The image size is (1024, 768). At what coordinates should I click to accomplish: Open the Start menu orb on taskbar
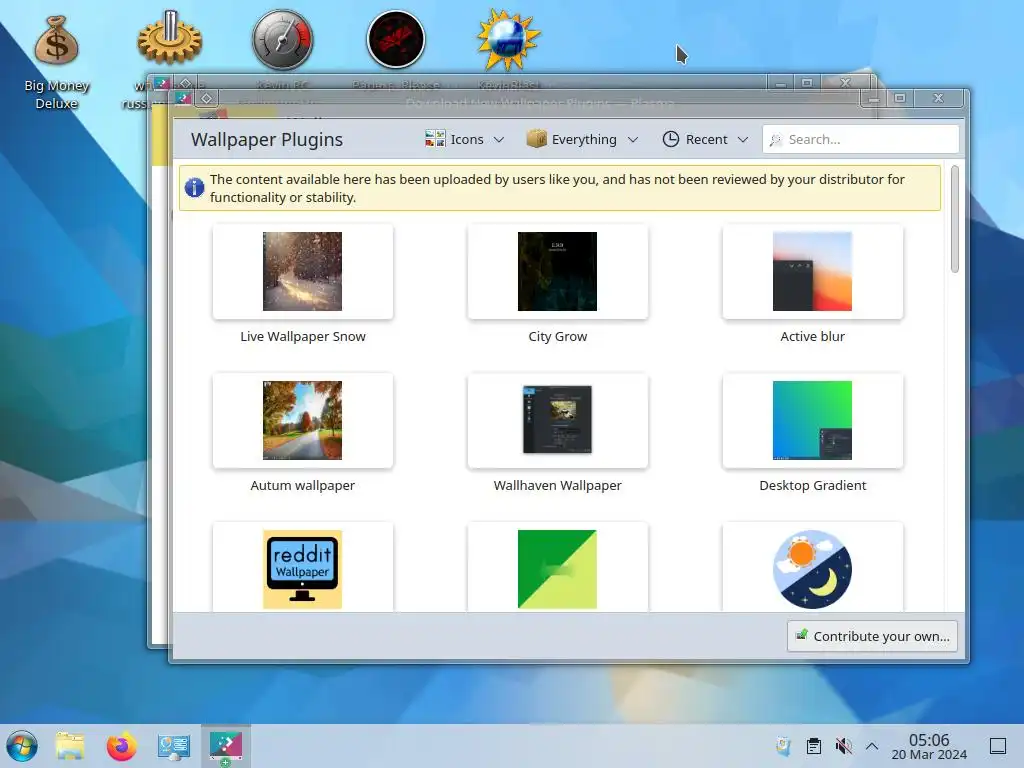click(22, 746)
